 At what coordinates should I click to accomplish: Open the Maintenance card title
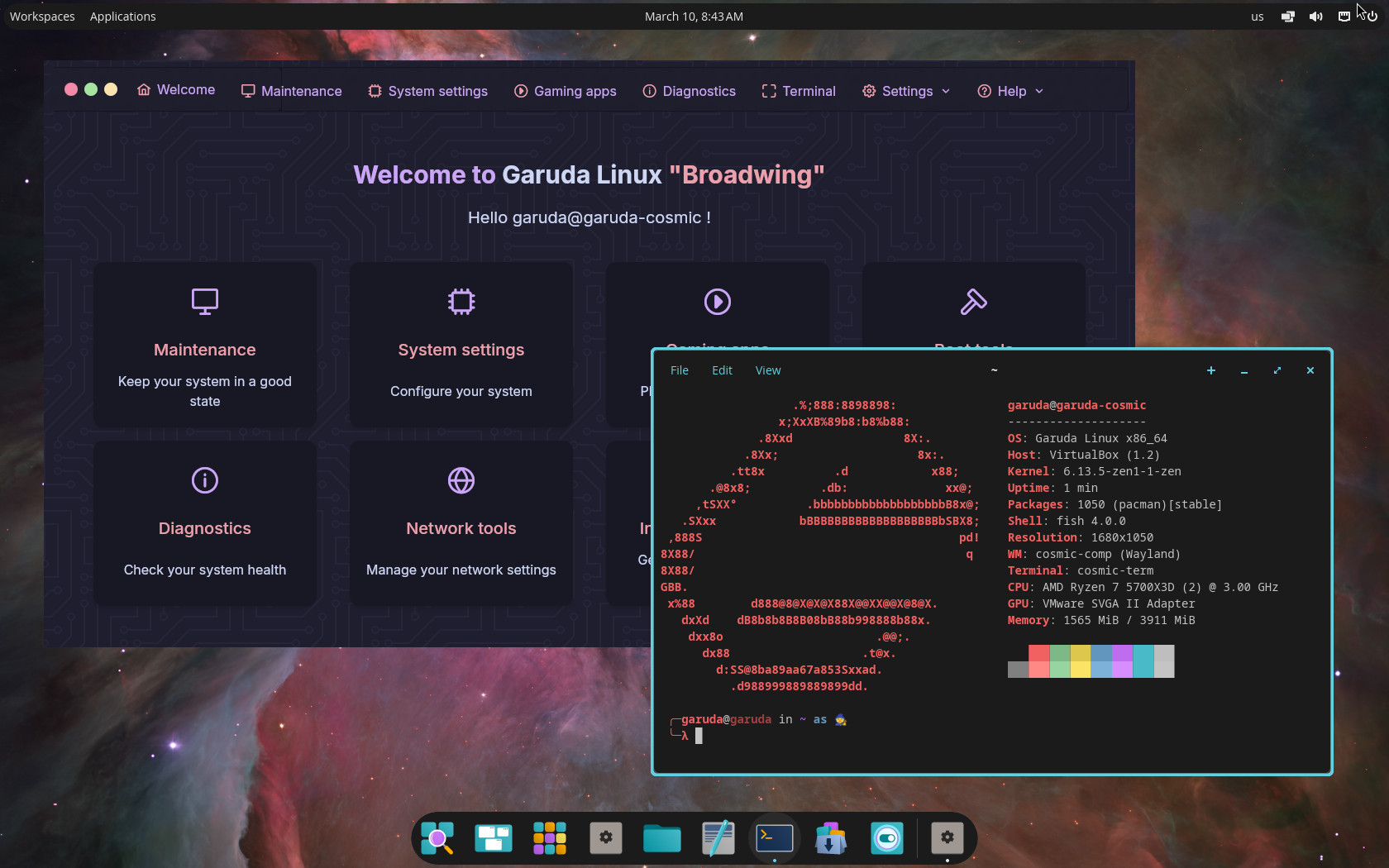205,350
